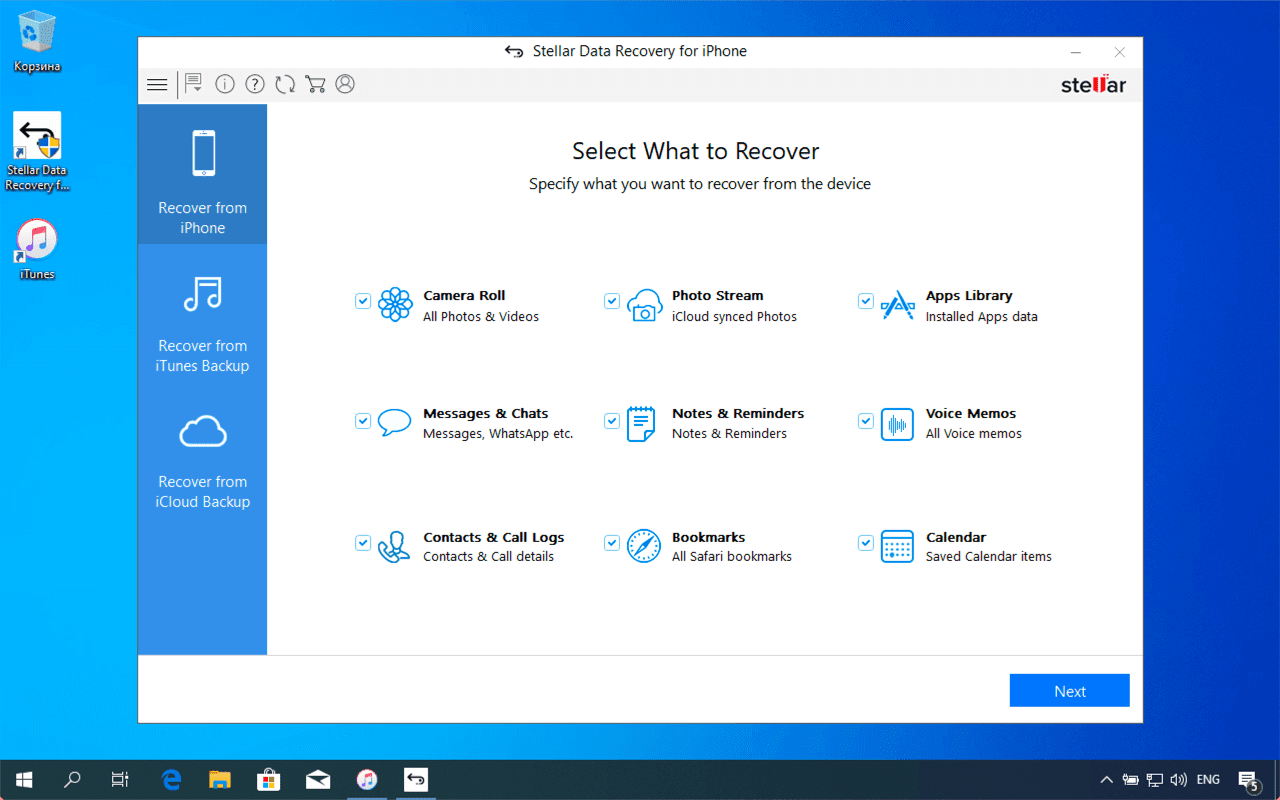Select the Recover from iPhone tab
Screen dimensions: 1280x800
point(203,174)
